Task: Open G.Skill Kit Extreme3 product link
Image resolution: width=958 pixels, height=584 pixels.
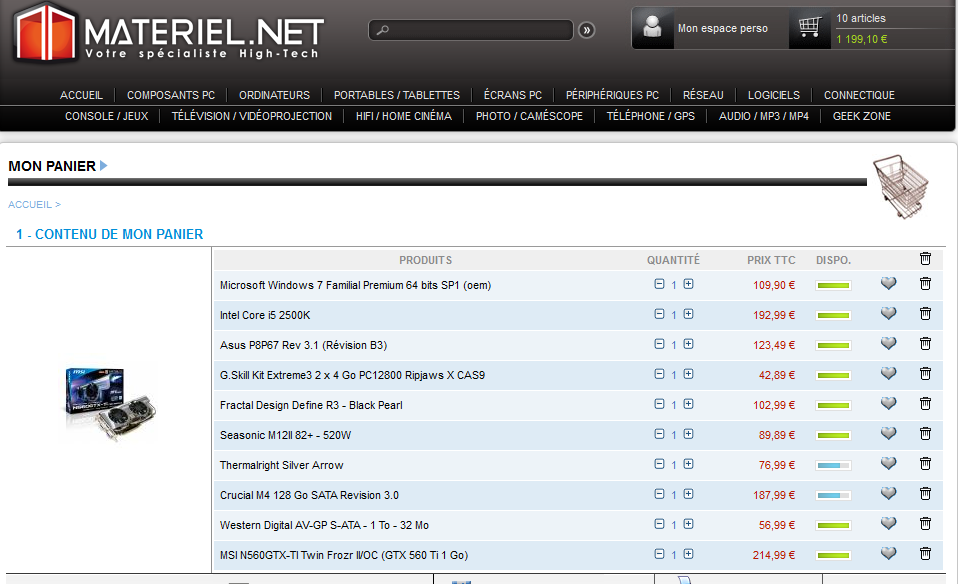Action: coord(352,375)
